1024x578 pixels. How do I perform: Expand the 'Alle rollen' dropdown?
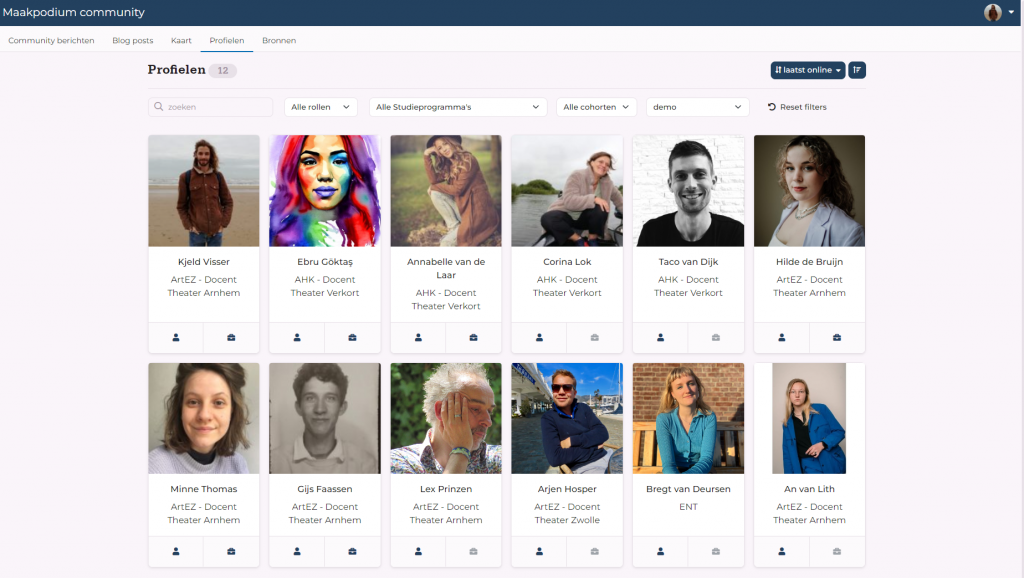tap(321, 107)
